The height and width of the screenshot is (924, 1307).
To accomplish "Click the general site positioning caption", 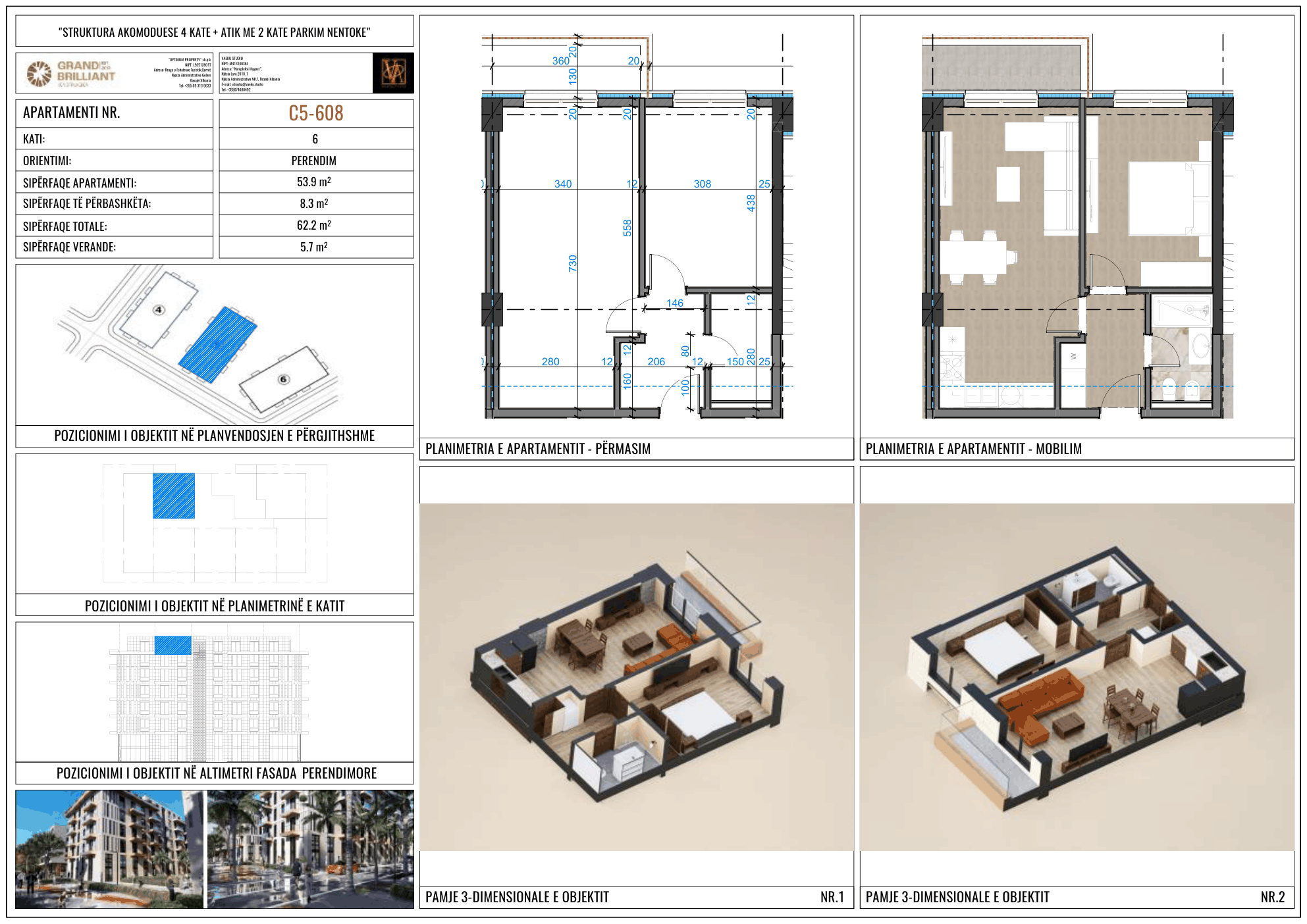I will (215, 436).
